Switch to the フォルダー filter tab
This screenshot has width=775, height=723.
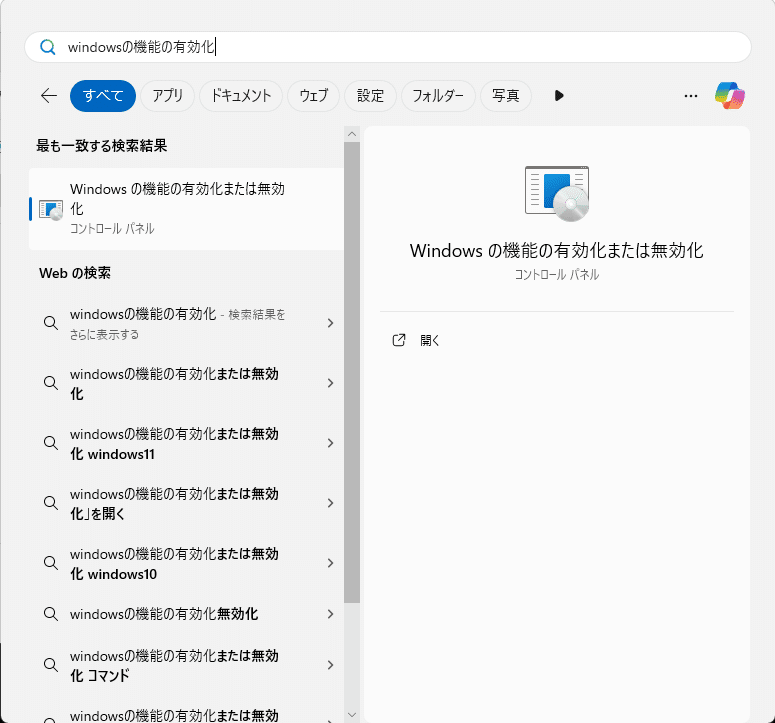pyautogui.click(x=438, y=95)
